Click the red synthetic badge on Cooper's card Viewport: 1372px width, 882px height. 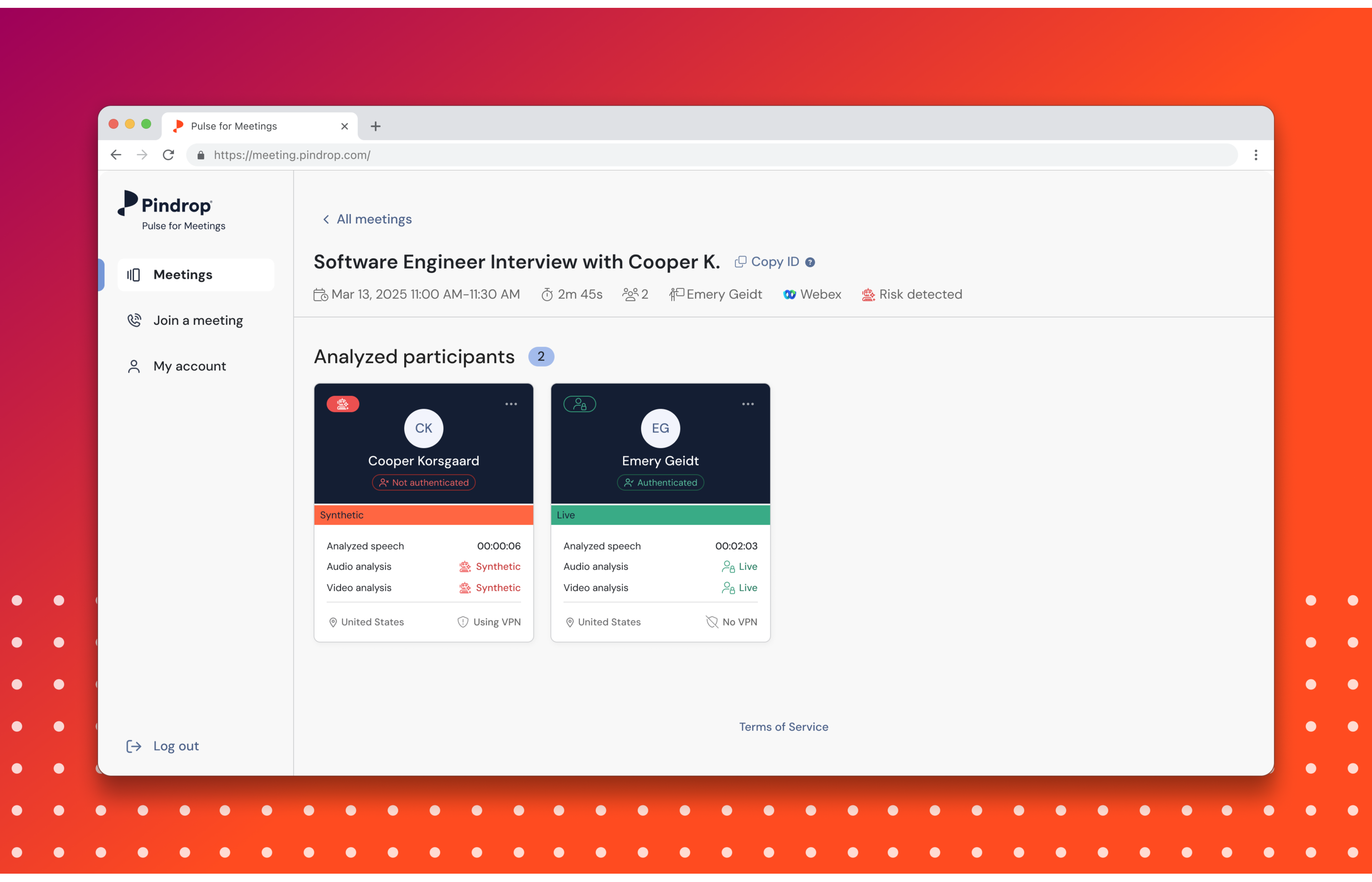(x=343, y=404)
